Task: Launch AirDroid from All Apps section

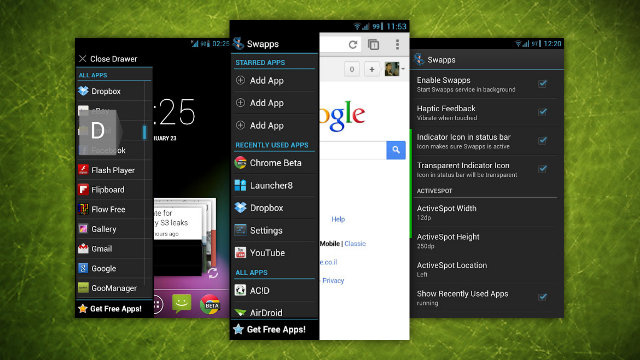Action: point(274,312)
